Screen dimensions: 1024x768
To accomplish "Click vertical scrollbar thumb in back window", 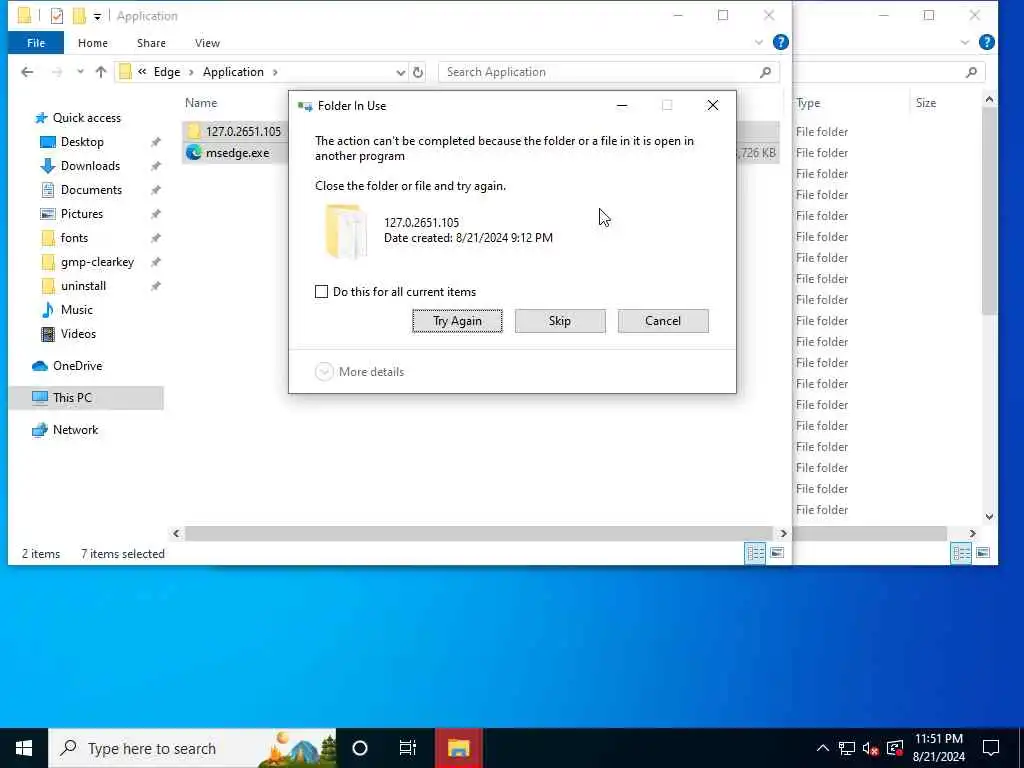I will [x=989, y=211].
